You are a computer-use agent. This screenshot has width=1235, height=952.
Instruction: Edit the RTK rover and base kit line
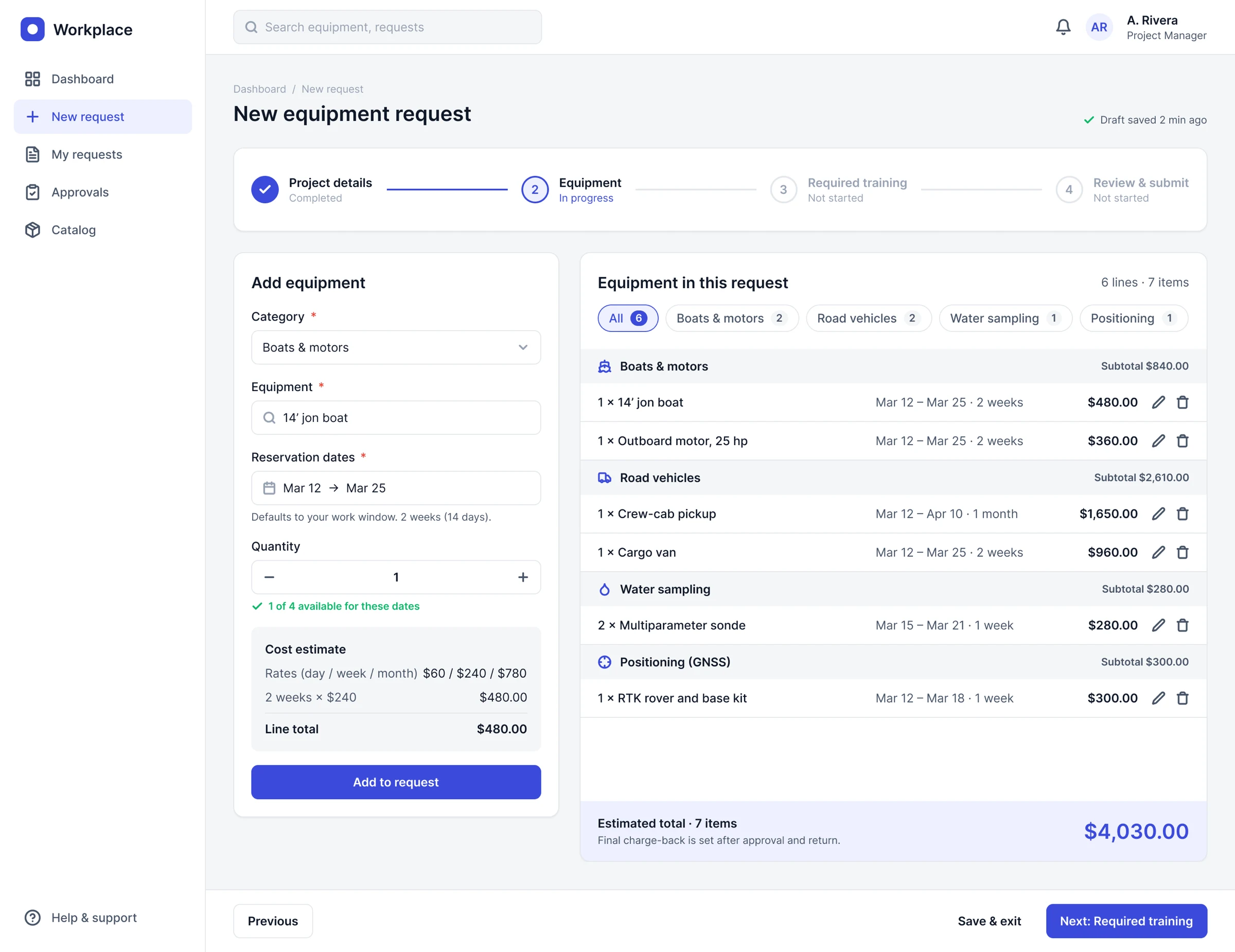click(x=1158, y=698)
